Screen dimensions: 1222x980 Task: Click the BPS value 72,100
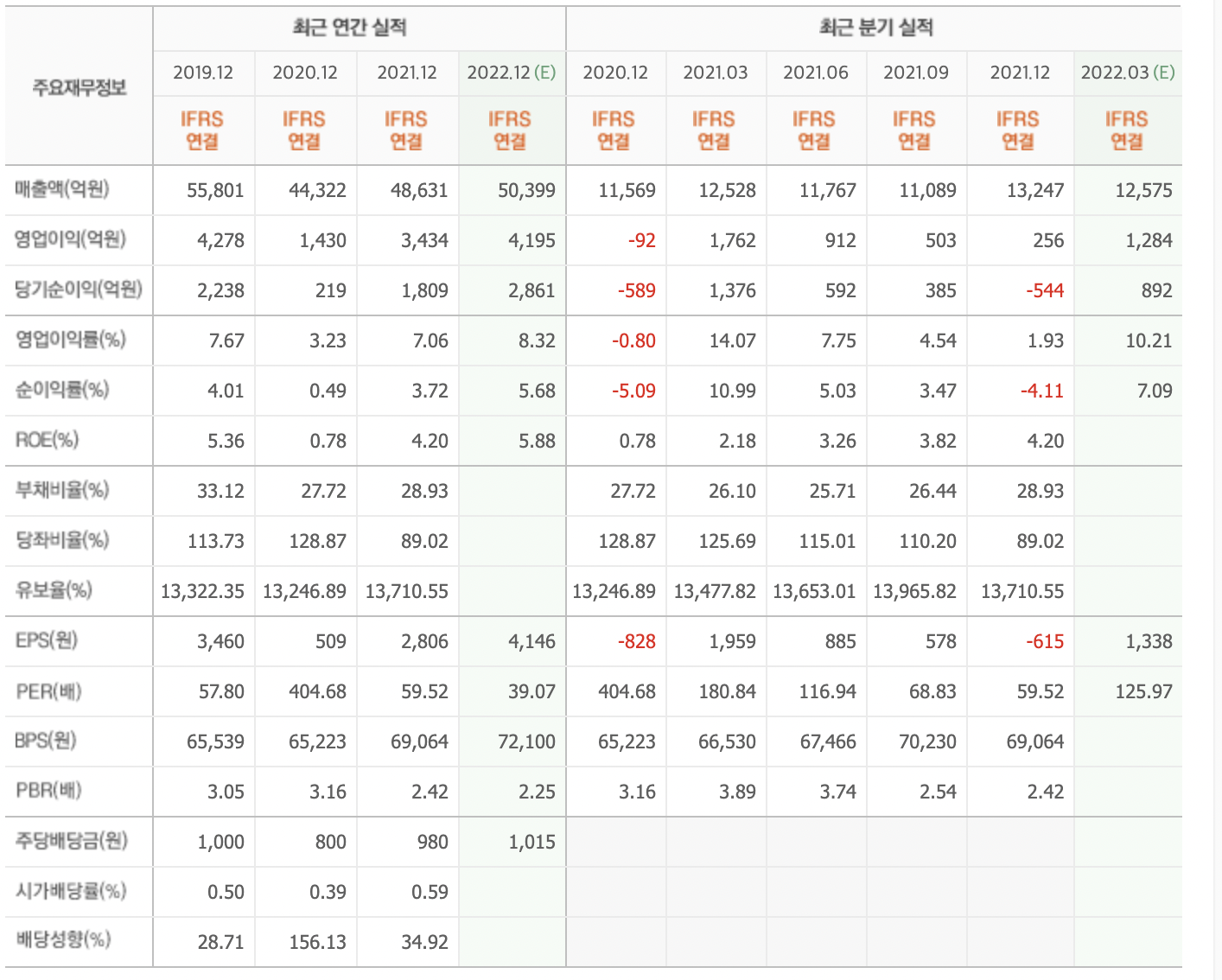(x=526, y=741)
